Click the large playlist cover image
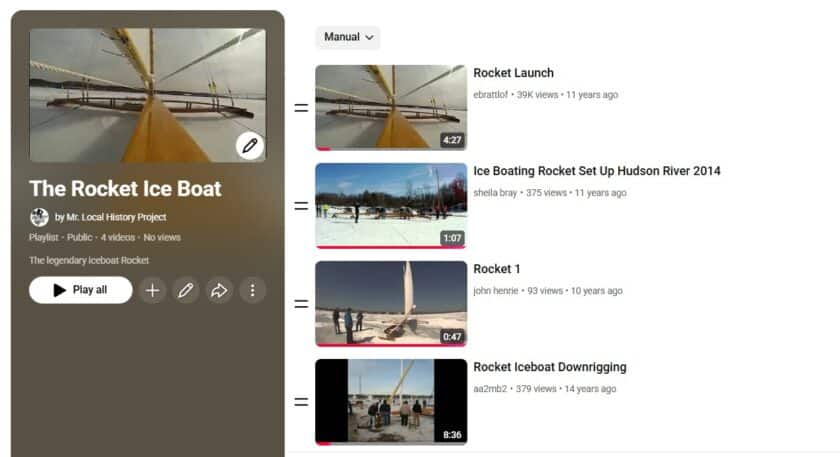This screenshot has height=457, width=840. tap(147, 95)
